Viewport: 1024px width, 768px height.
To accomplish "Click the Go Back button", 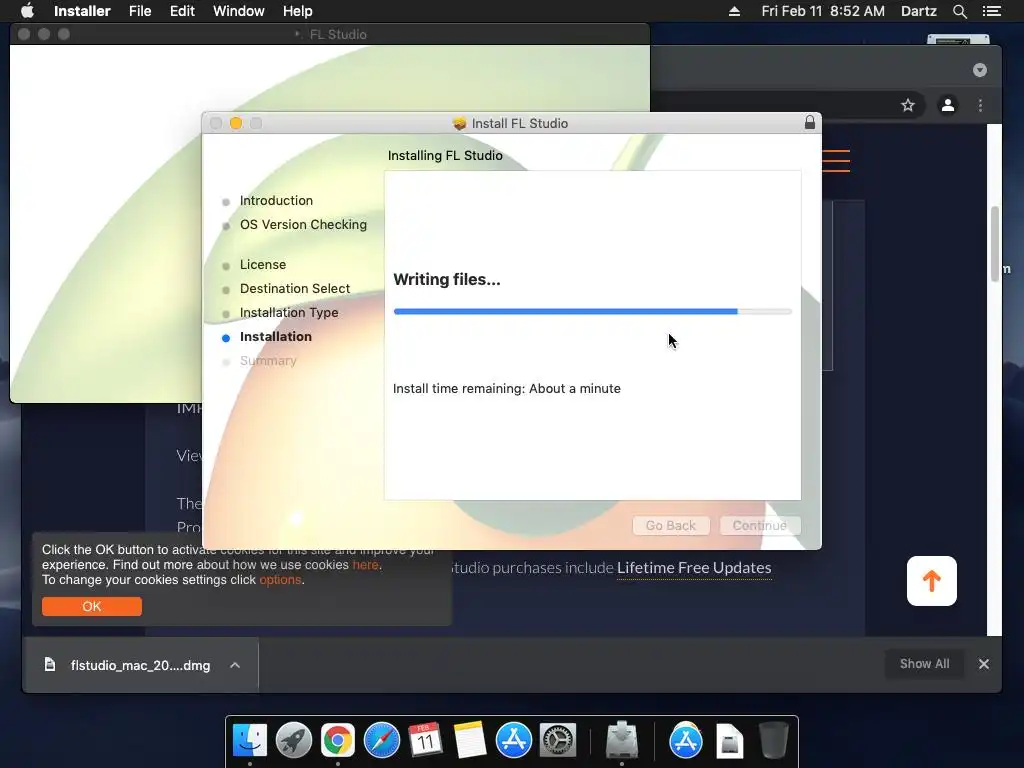I will (x=671, y=526).
